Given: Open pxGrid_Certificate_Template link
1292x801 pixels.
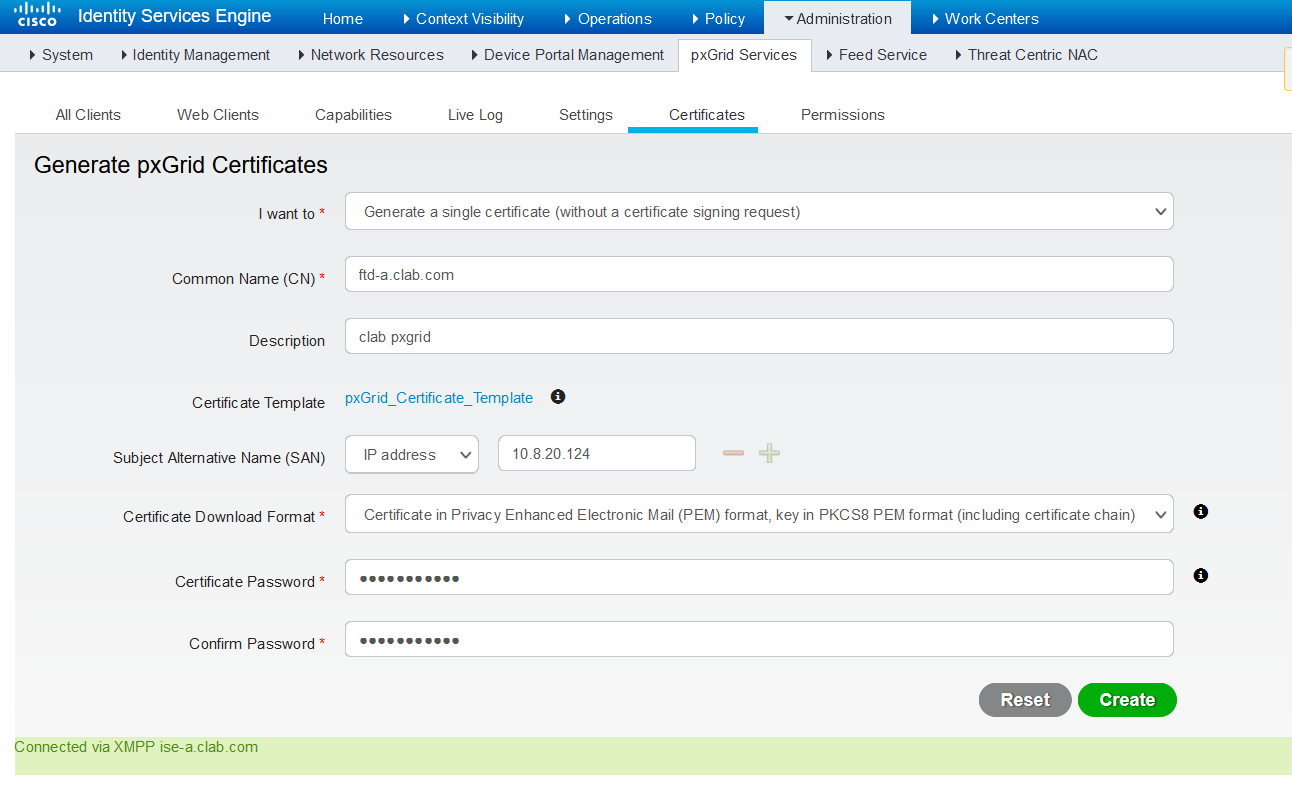Looking at the screenshot, I should click(x=439, y=398).
